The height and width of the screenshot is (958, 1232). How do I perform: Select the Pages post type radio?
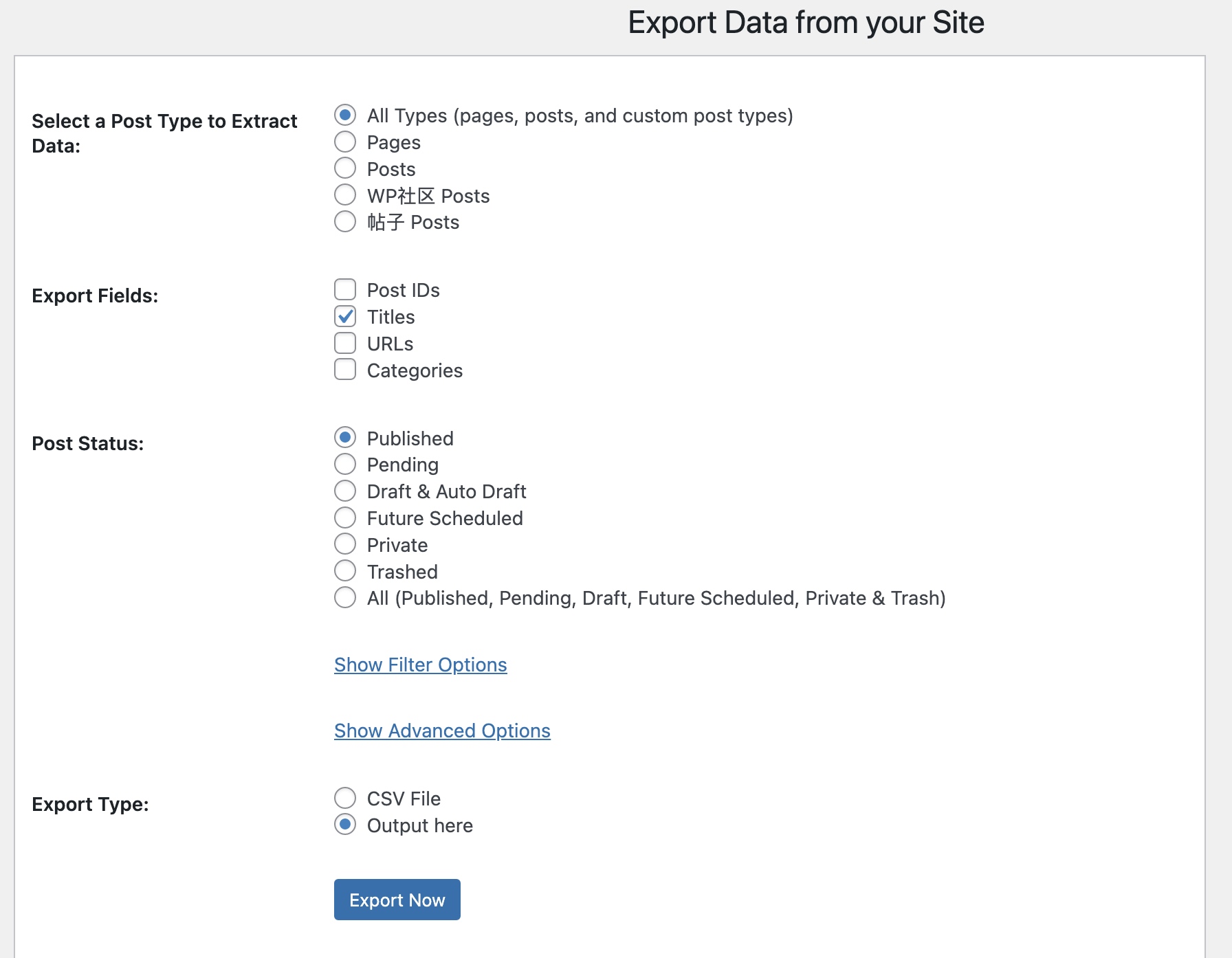pos(345,142)
